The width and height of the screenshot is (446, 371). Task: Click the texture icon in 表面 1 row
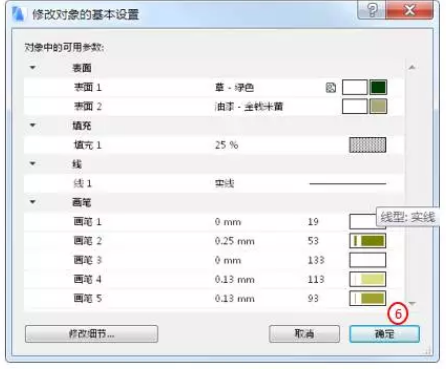(331, 88)
